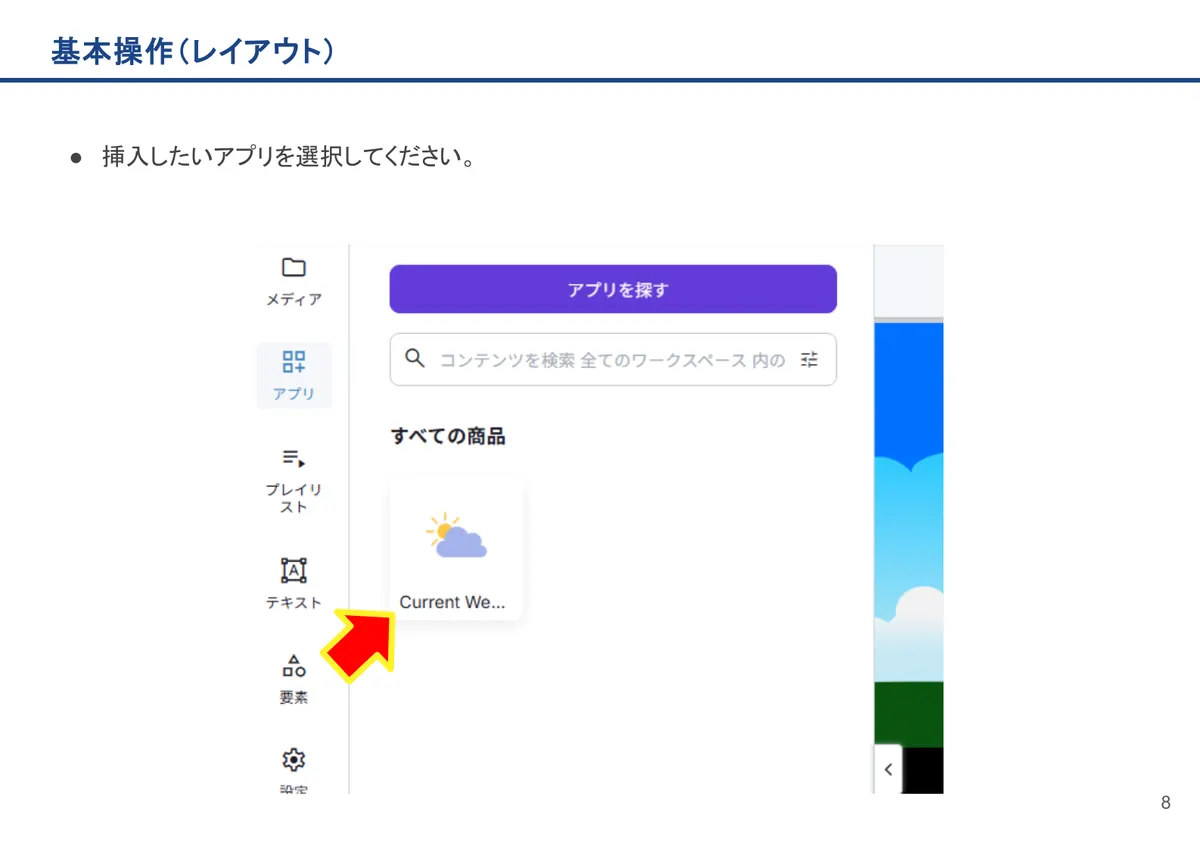This screenshot has width=1200, height=849.
Task: Click the slide title 基本操作(レイアウト)
Action: pos(192,52)
